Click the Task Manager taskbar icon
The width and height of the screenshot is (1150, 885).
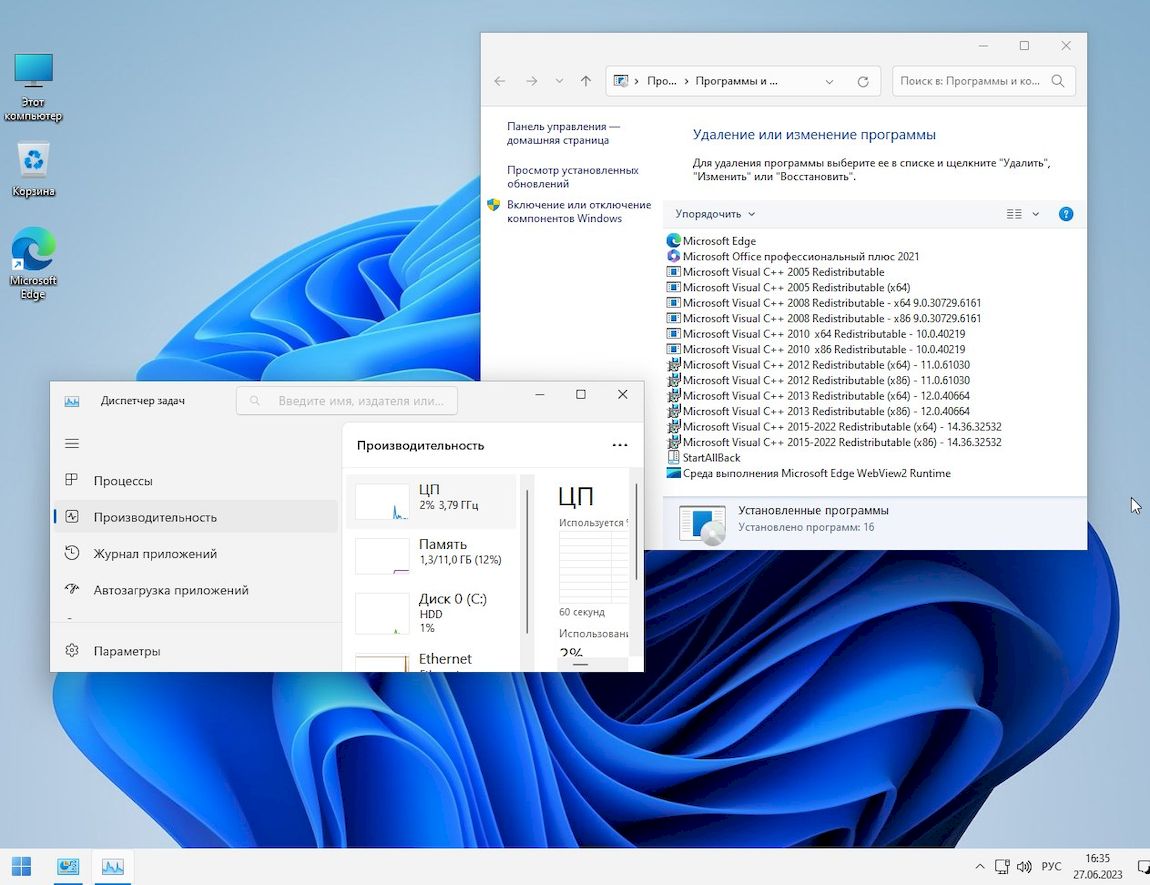coord(112,867)
